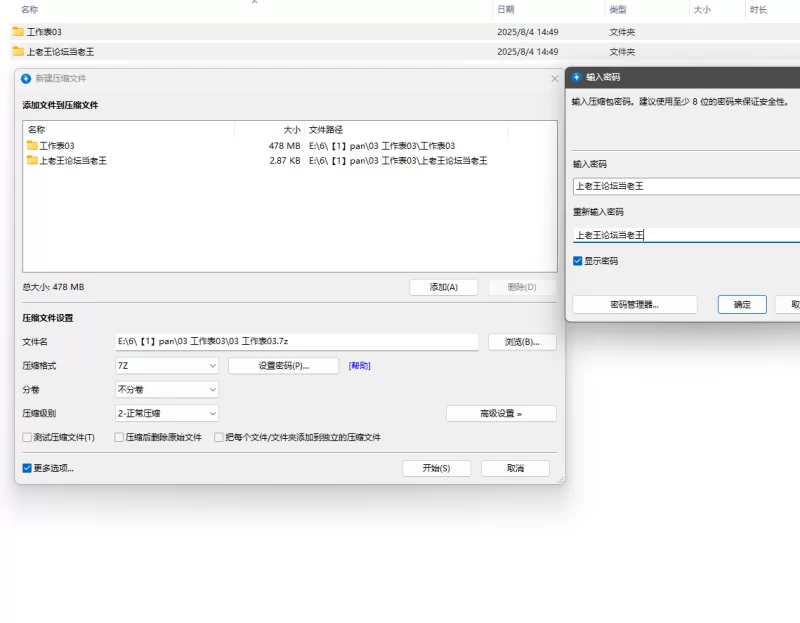Expand 高级设置 » options

[x=501, y=413]
